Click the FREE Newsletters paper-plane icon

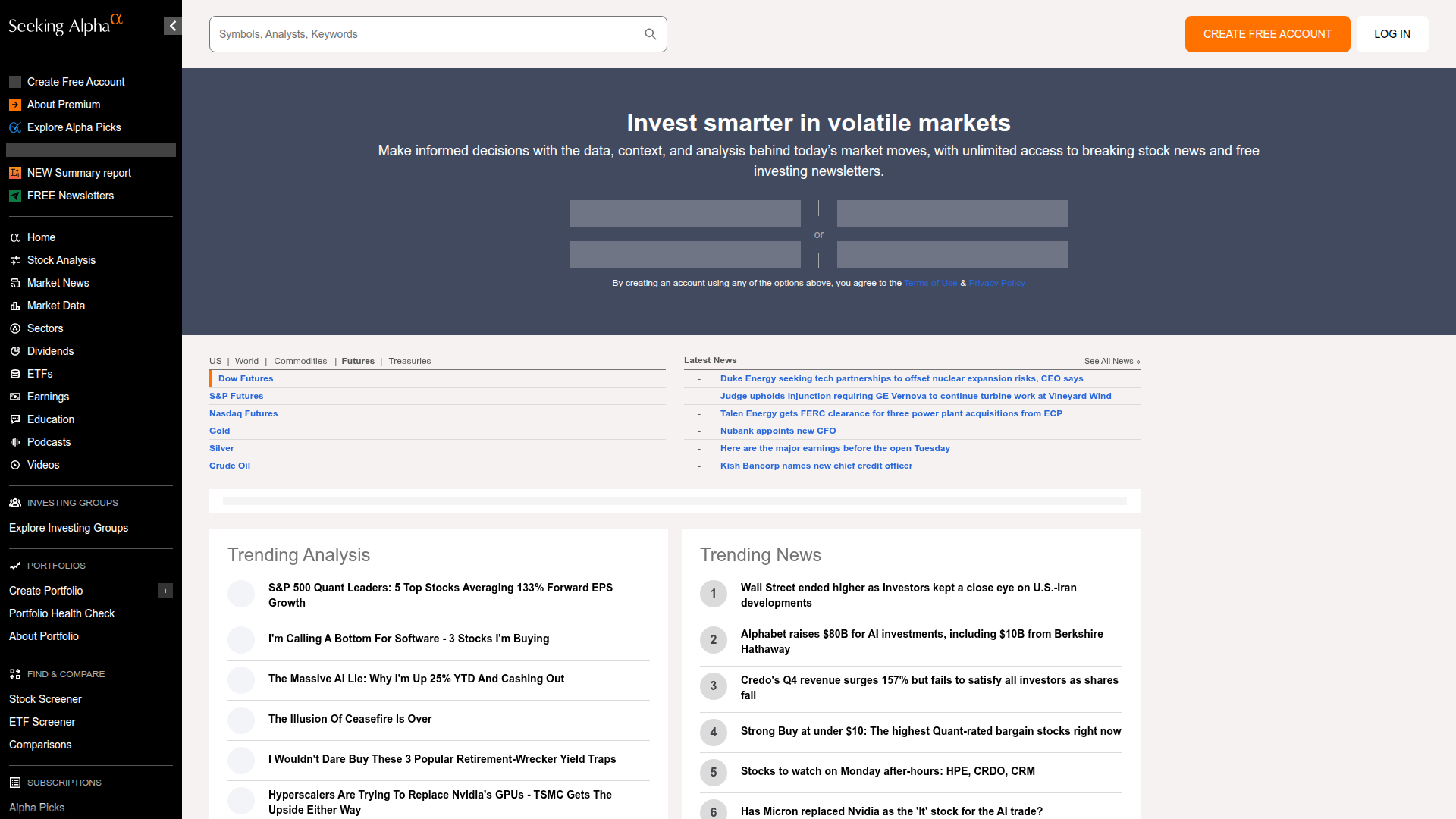coord(15,196)
